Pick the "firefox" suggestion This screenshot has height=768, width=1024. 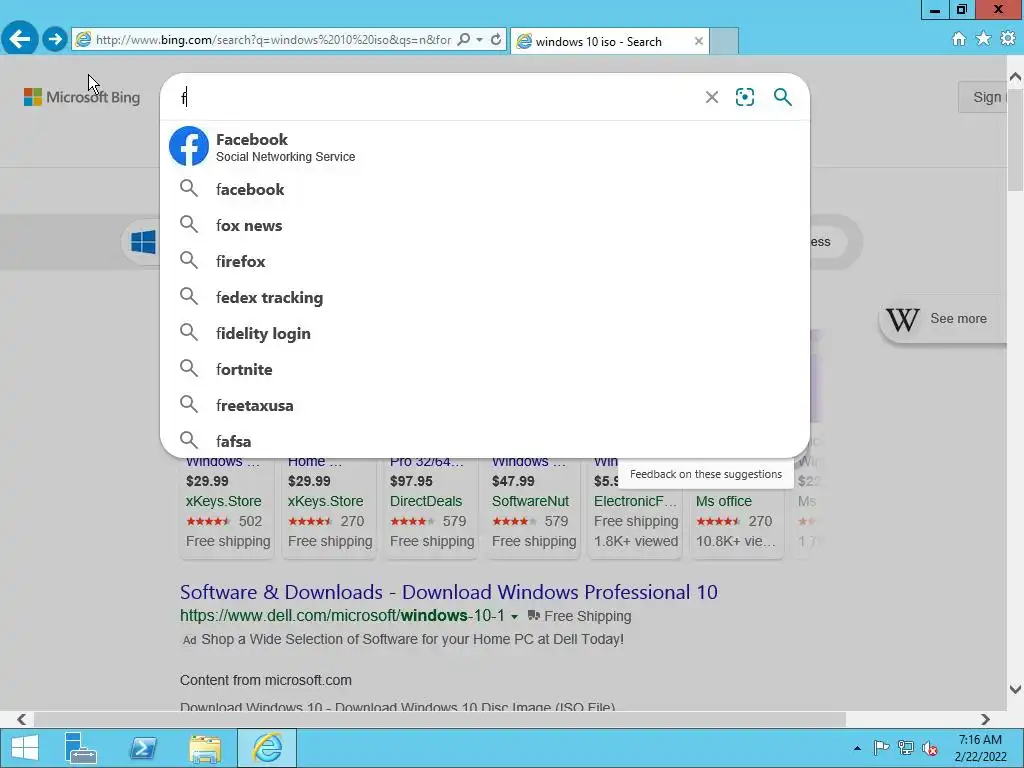485,261
